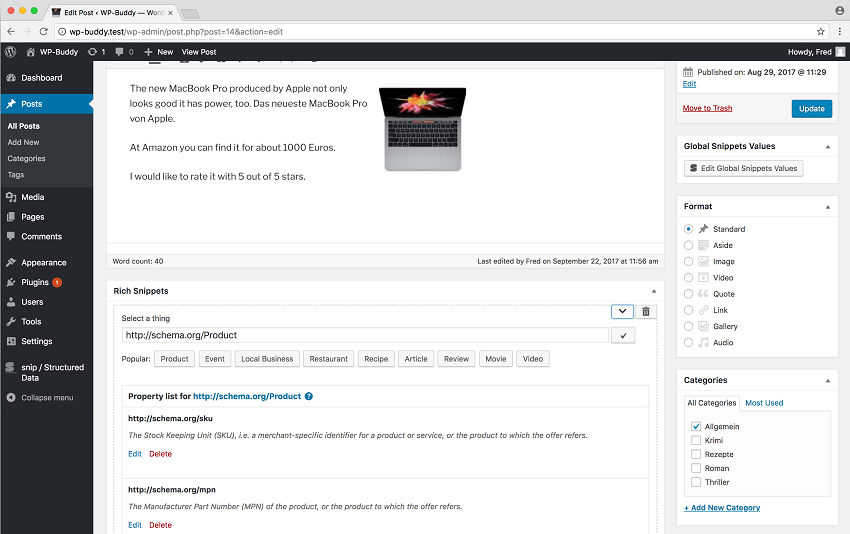Viewport: 850px width, 534px height.
Task: Click the MacBook Pro image in post
Action: tap(424, 128)
